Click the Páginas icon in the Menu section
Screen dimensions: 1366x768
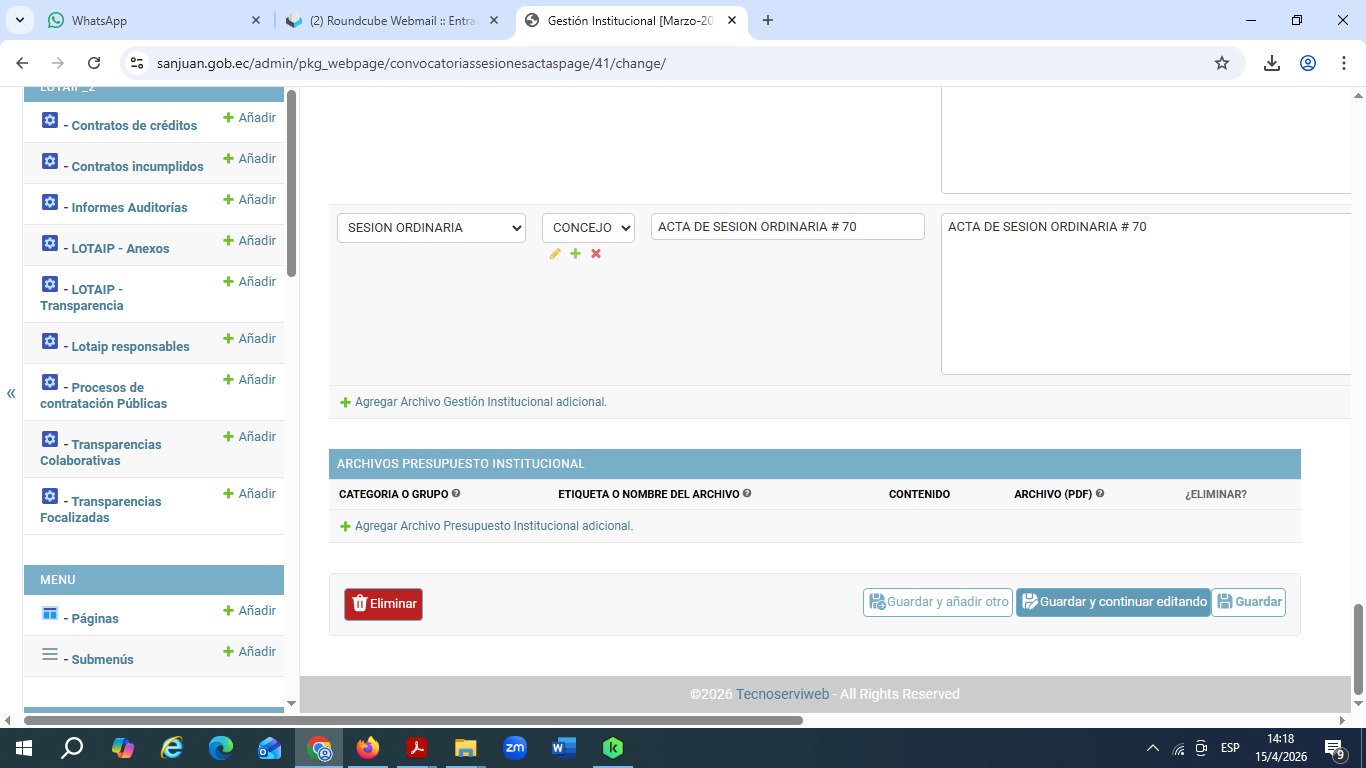pos(50,613)
